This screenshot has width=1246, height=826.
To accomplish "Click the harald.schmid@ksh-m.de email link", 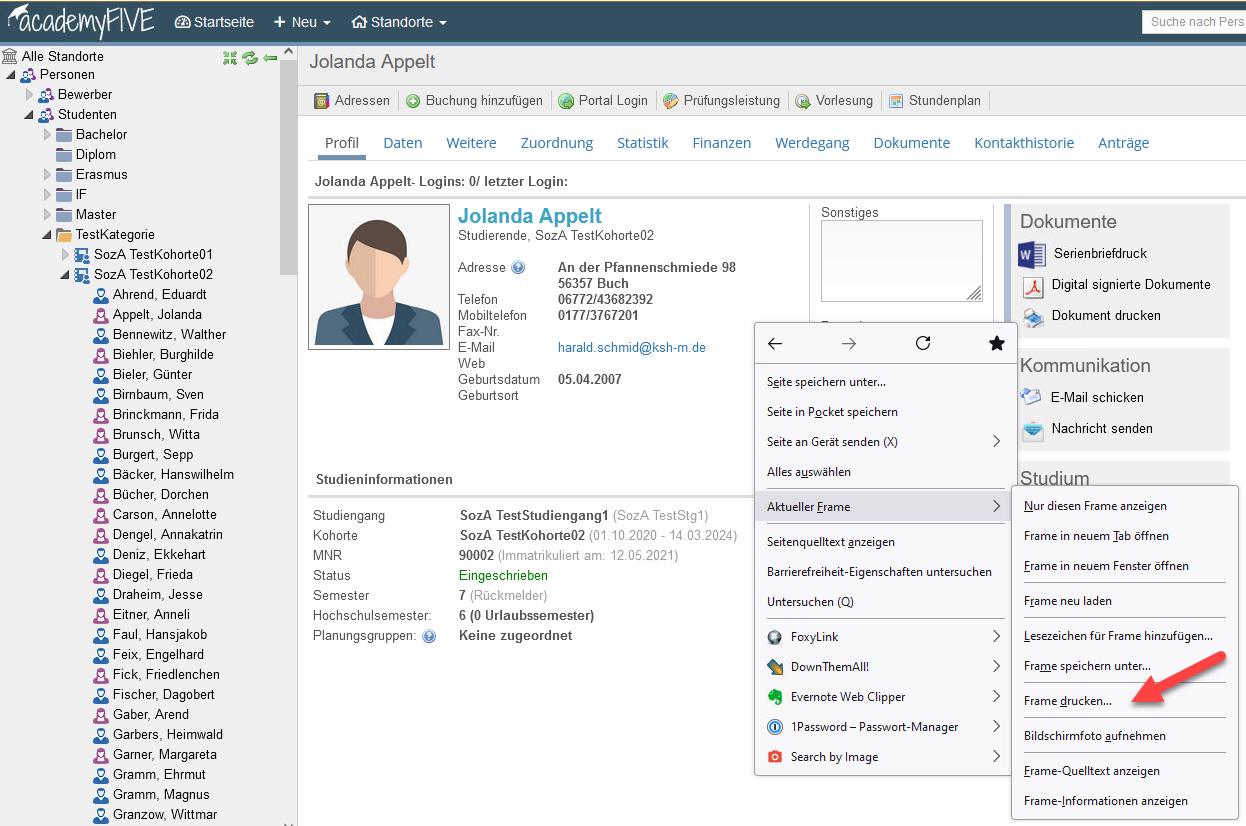I will (631, 348).
